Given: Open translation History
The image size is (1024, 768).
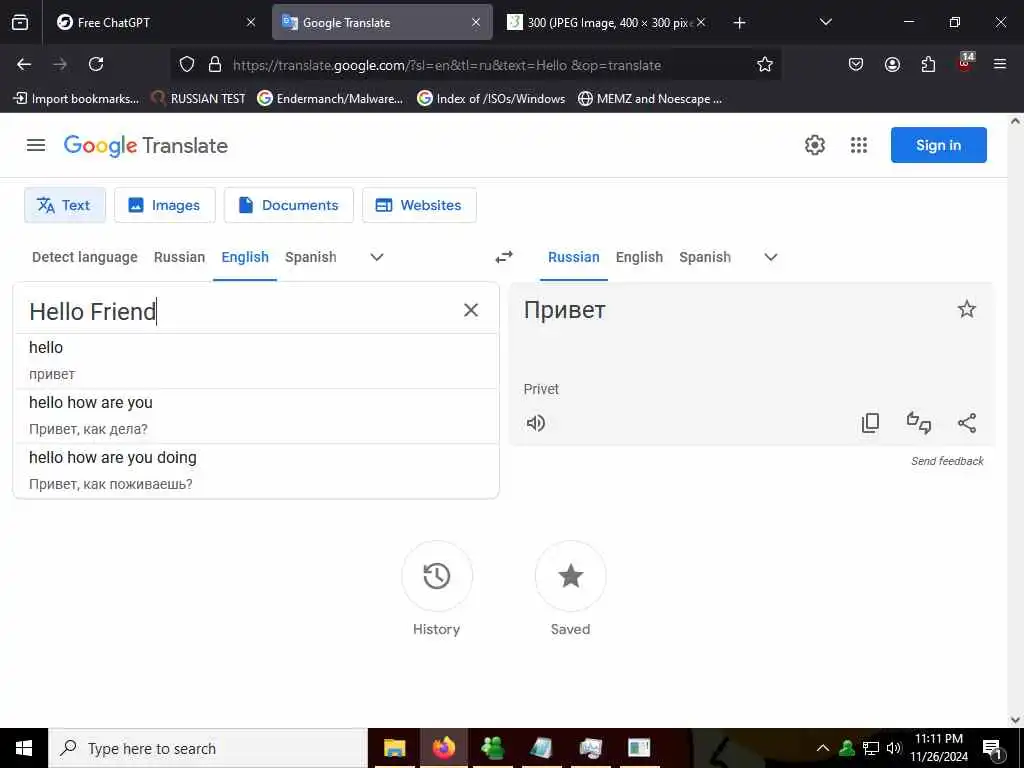Looking at the screenshot, I should [x=437, y=576].
